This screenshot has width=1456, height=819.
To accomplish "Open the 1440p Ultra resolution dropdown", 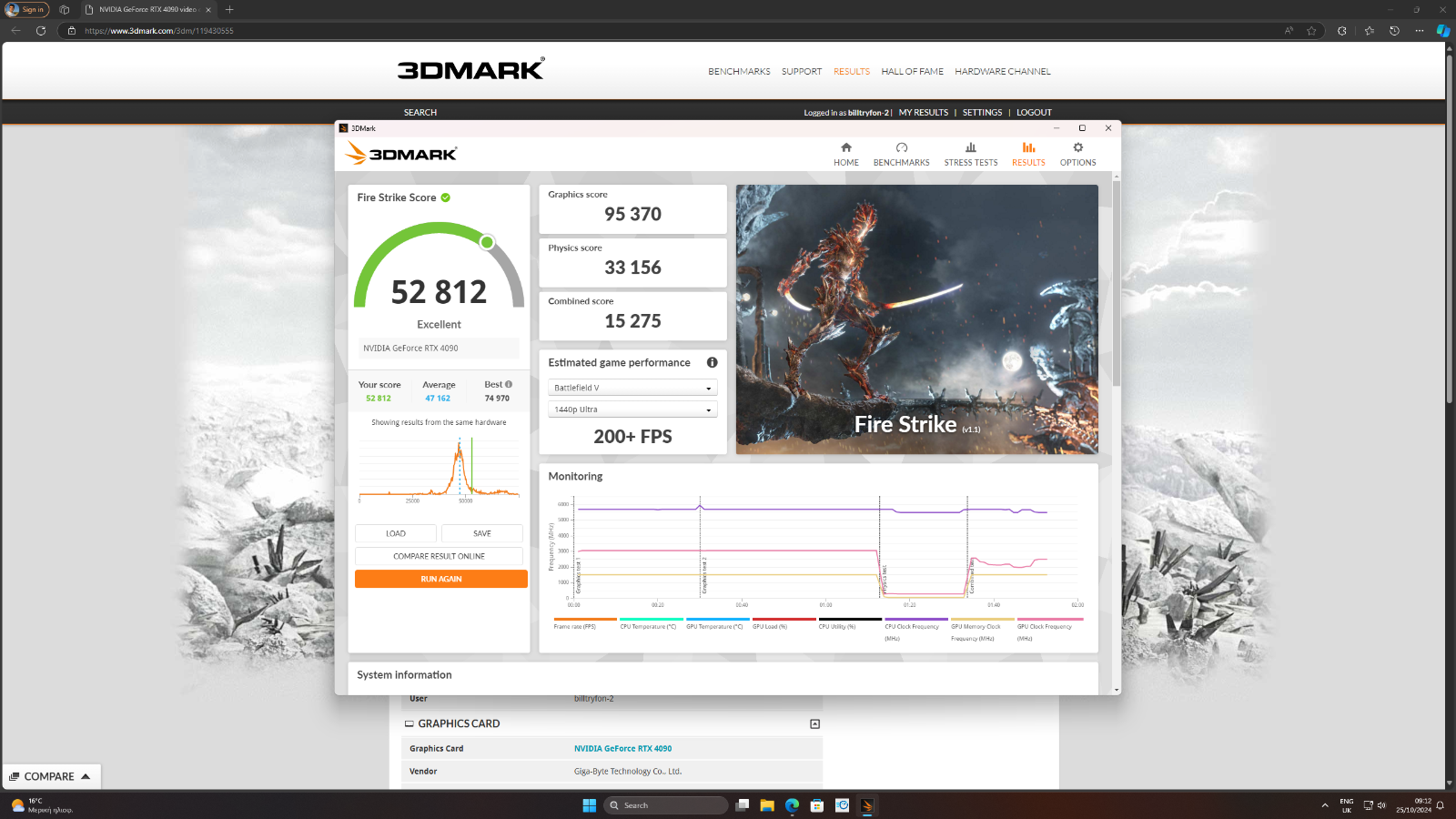I will 632,409.
